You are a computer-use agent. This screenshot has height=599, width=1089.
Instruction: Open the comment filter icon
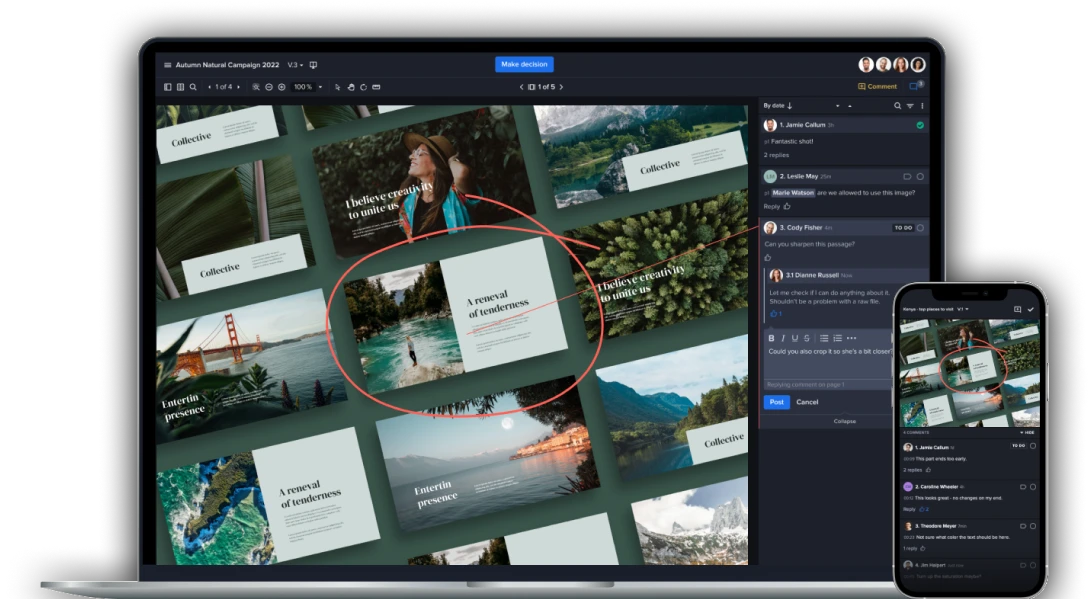click(x=910, y=106)
